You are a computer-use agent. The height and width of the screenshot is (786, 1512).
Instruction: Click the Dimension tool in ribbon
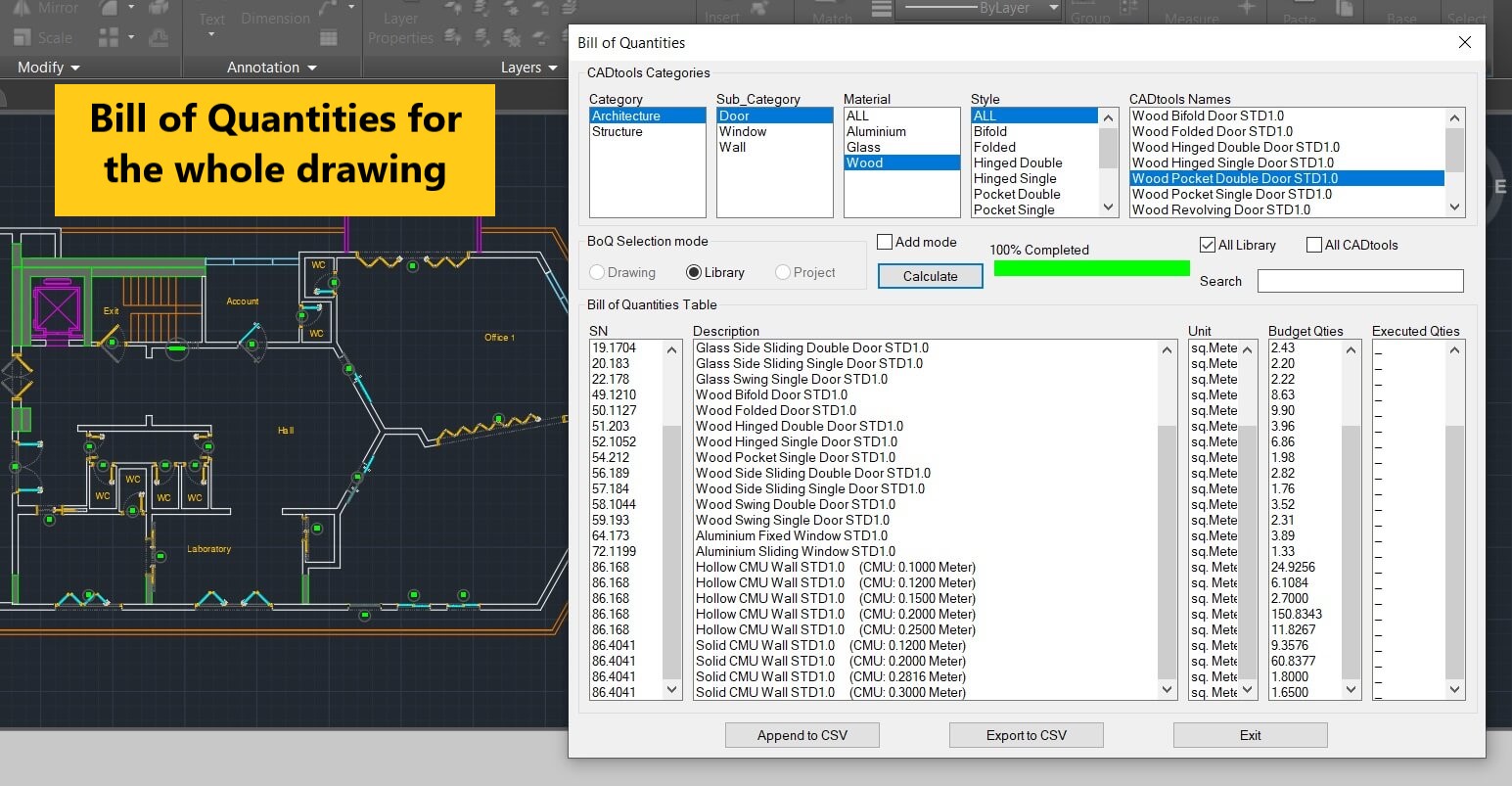tap(275, 19)
